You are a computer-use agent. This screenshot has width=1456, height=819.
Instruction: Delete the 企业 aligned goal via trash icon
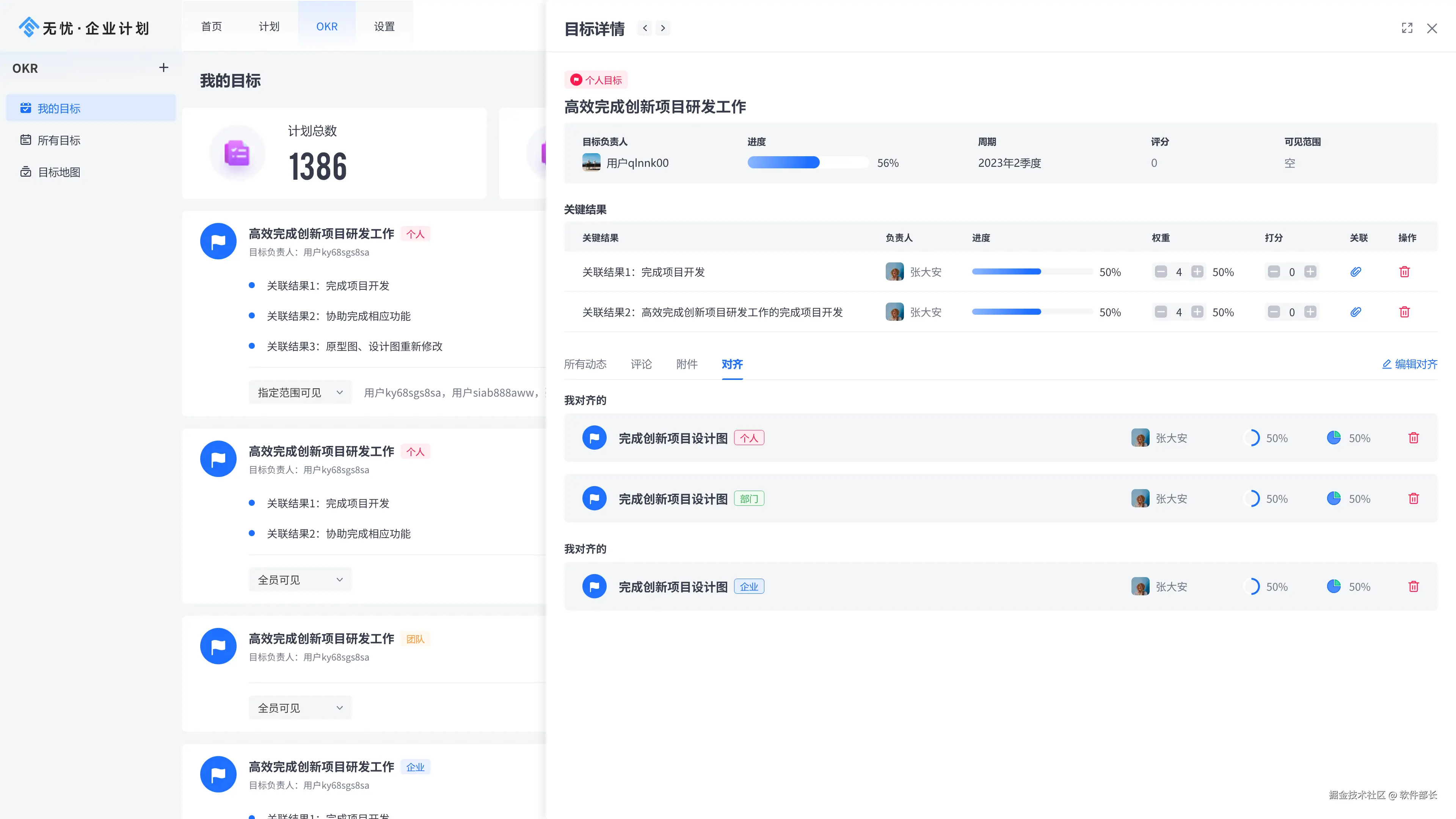click(1413, 587)
